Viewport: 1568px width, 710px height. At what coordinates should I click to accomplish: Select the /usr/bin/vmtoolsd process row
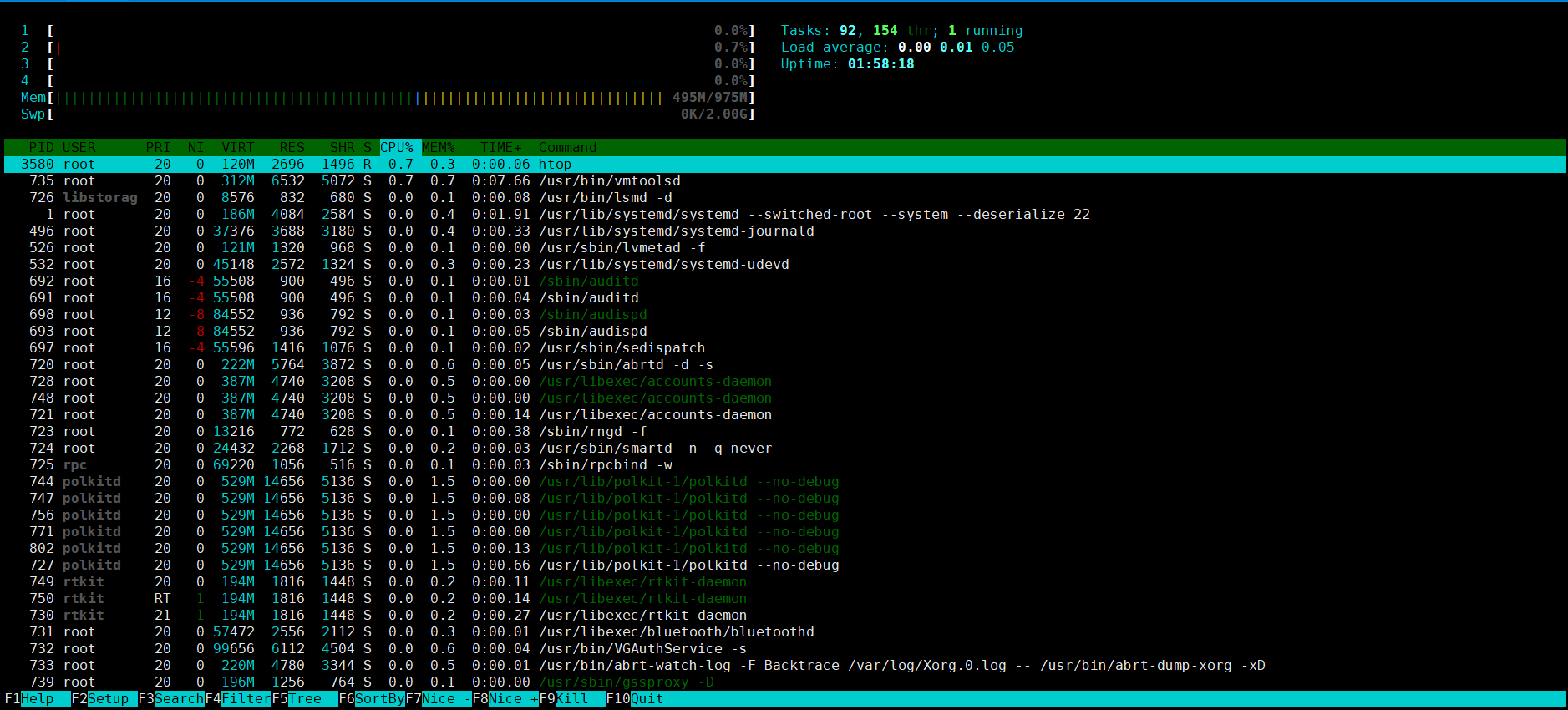point(785,181)
